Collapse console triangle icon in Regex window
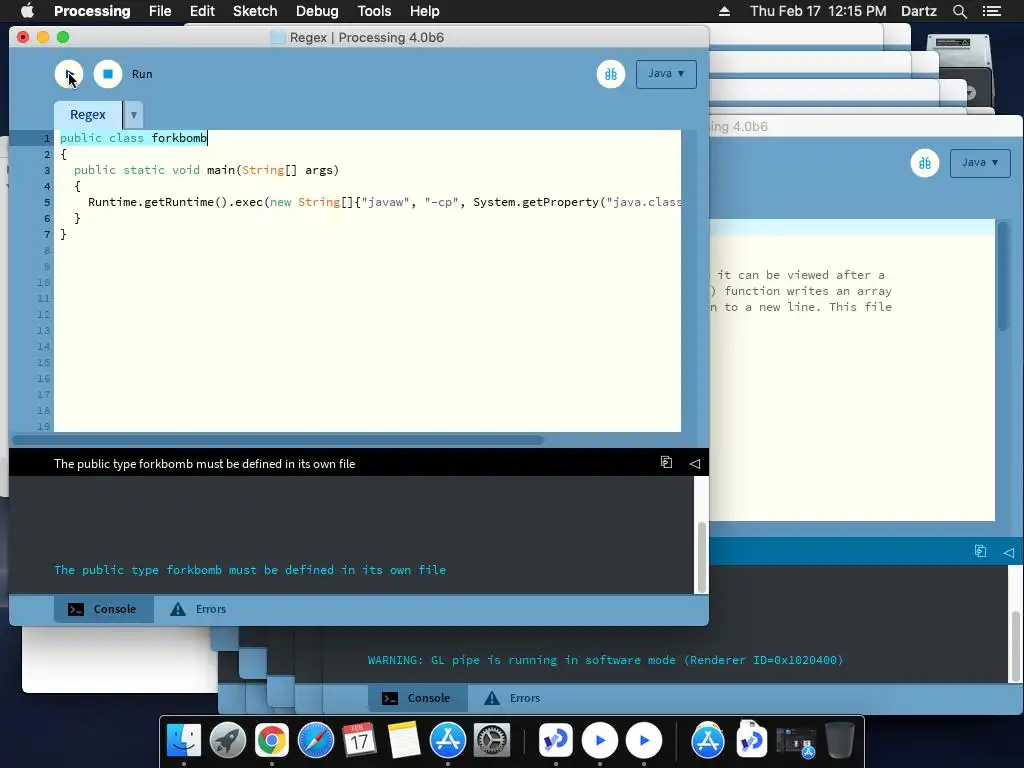The width and height of the screenshot is (1024, 768). [694, 463]
